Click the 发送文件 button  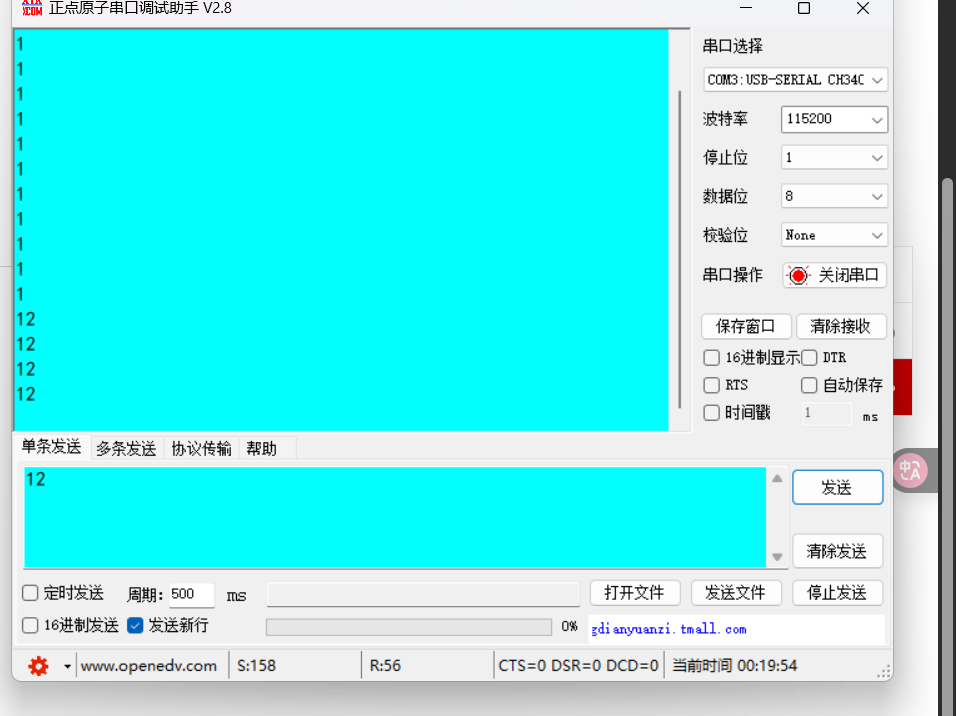[736, 593]
